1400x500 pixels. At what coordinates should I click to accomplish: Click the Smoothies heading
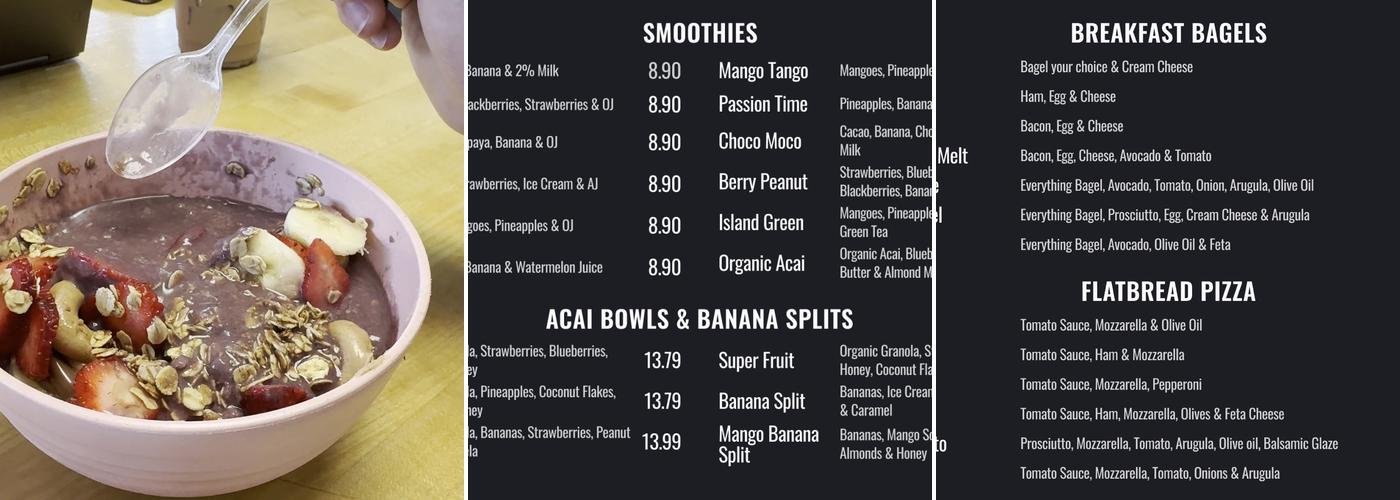(700, 33)
